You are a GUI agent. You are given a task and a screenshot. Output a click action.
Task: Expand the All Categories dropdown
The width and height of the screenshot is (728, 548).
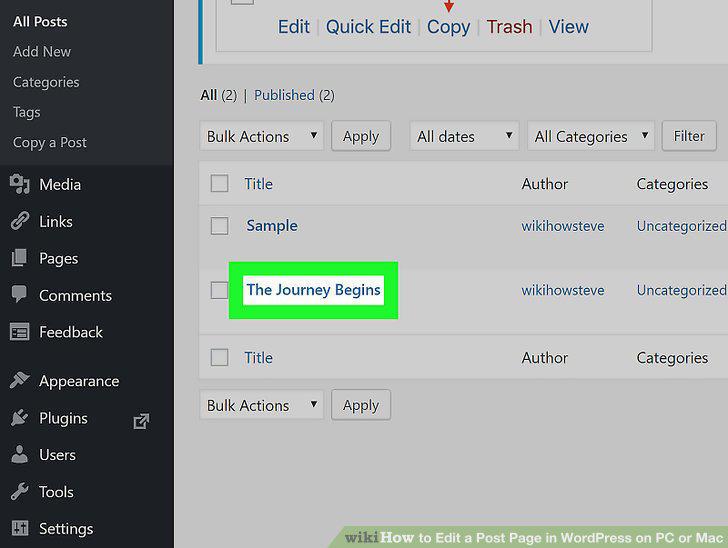pos(591,136)
